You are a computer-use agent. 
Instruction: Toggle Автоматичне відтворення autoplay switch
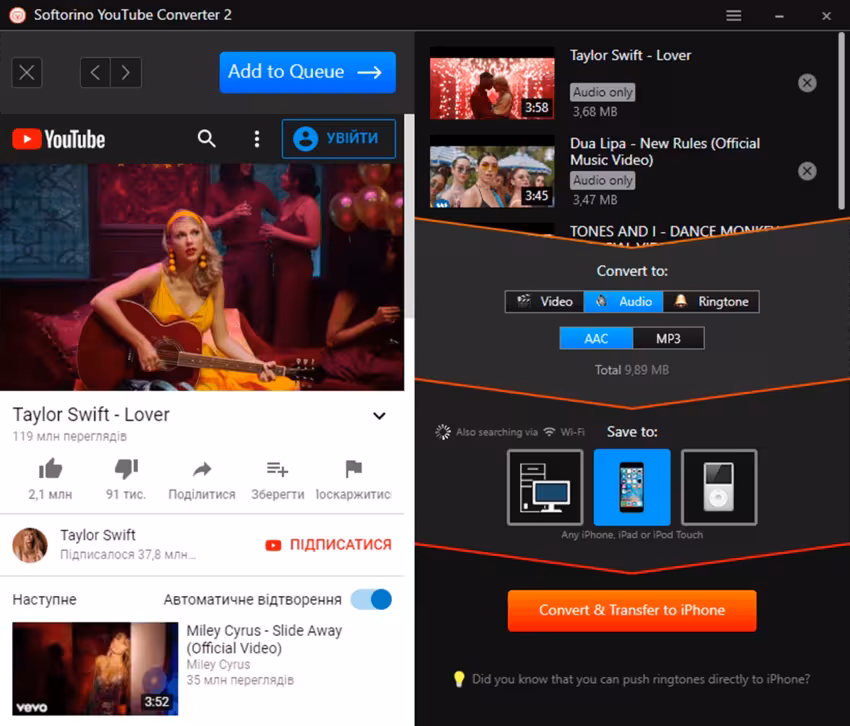(x=371, y=599)
